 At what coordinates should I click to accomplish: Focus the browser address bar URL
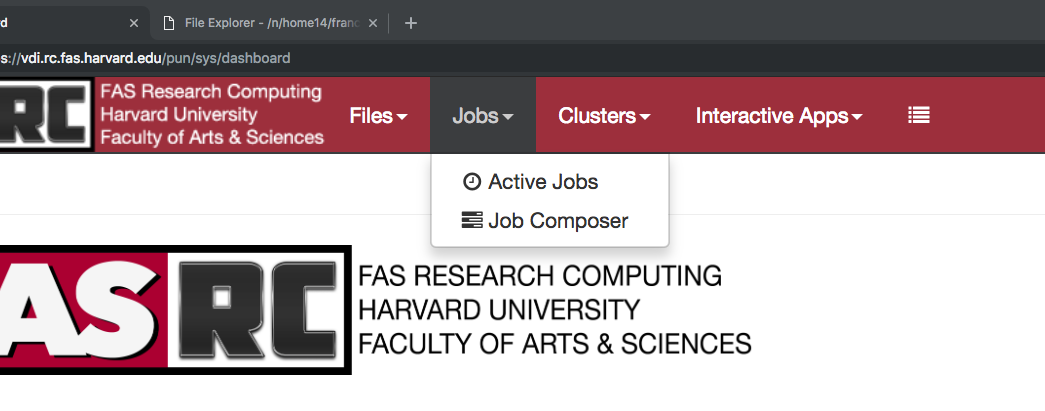(x=145, y=58)
